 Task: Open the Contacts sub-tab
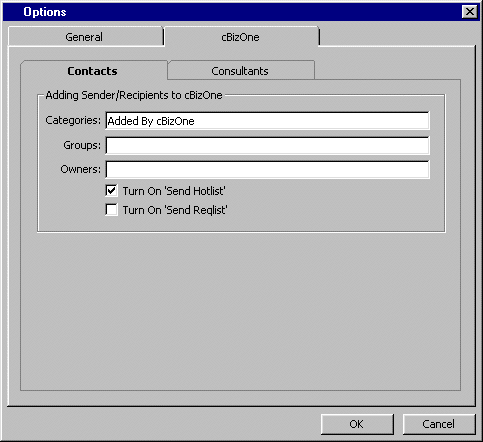93,71
